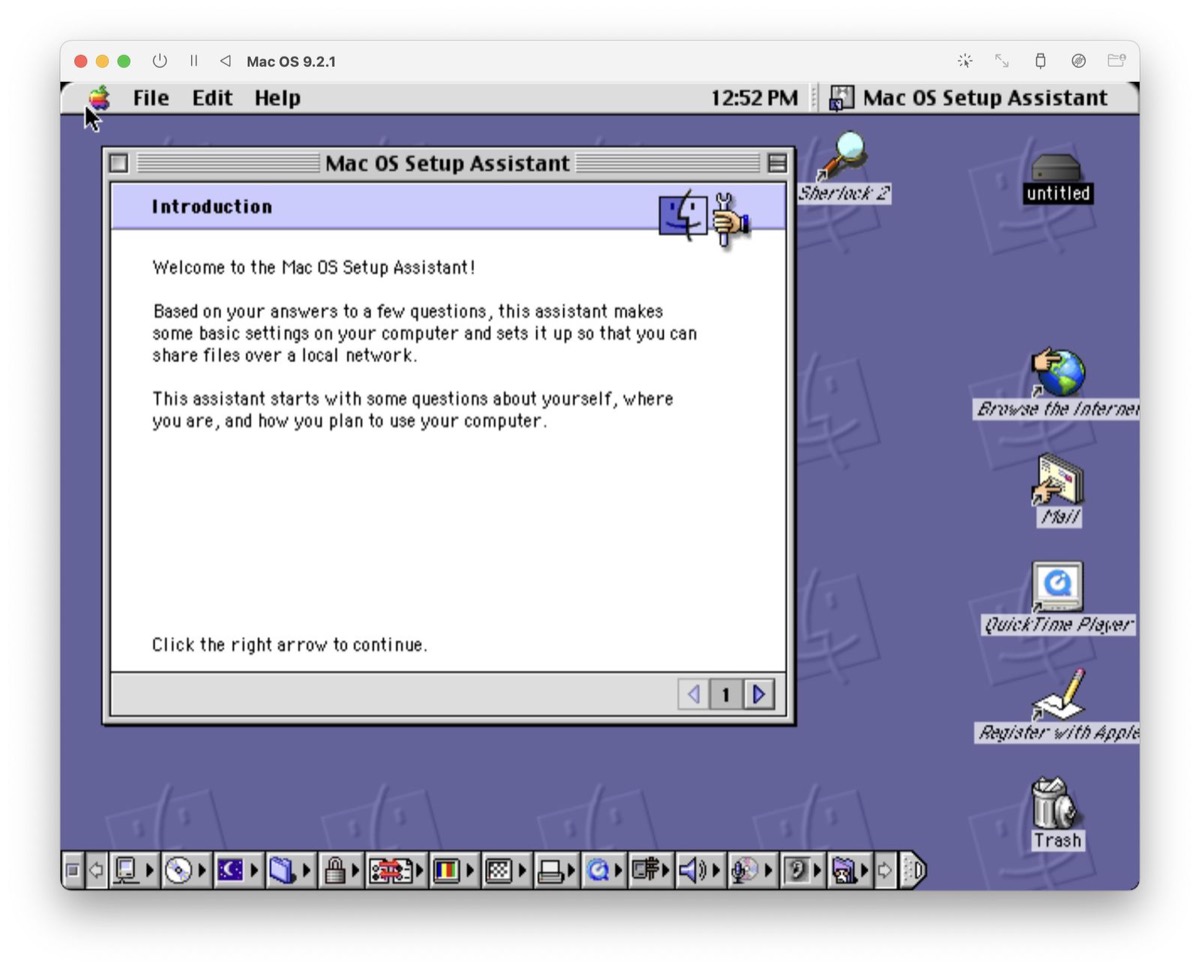Select the Trash icon

coord(1057,814)
